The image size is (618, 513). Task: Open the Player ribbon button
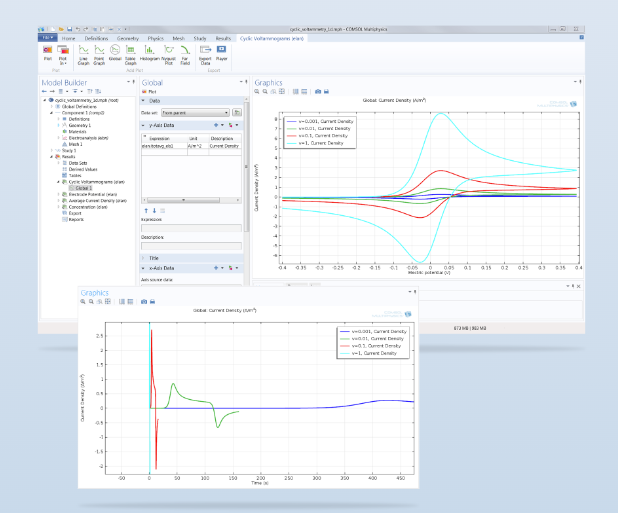(222, 53)
